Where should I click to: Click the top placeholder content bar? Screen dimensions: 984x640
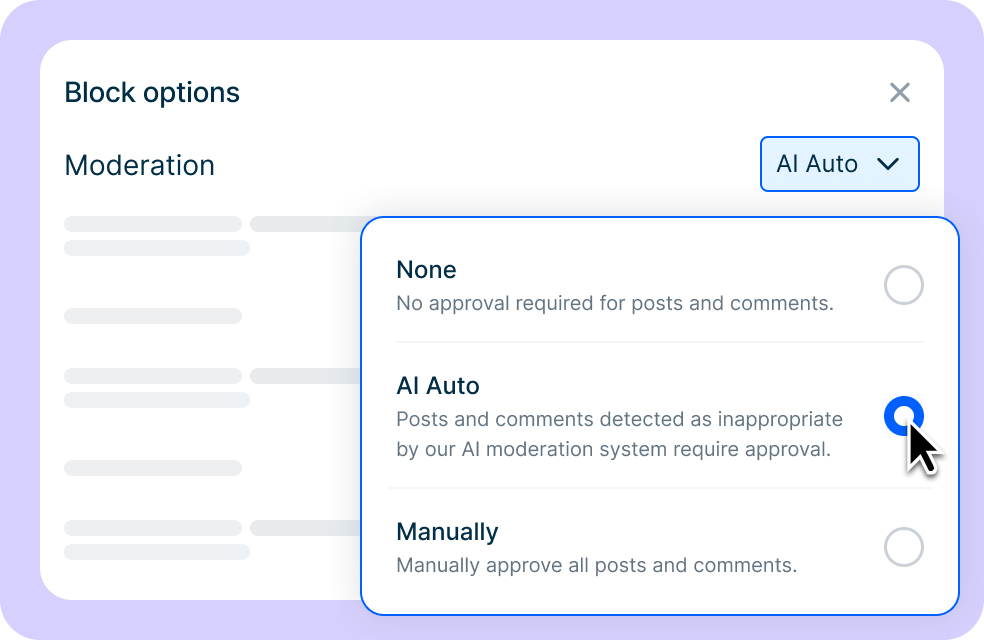pyautogui.click(x=153, y=223)
